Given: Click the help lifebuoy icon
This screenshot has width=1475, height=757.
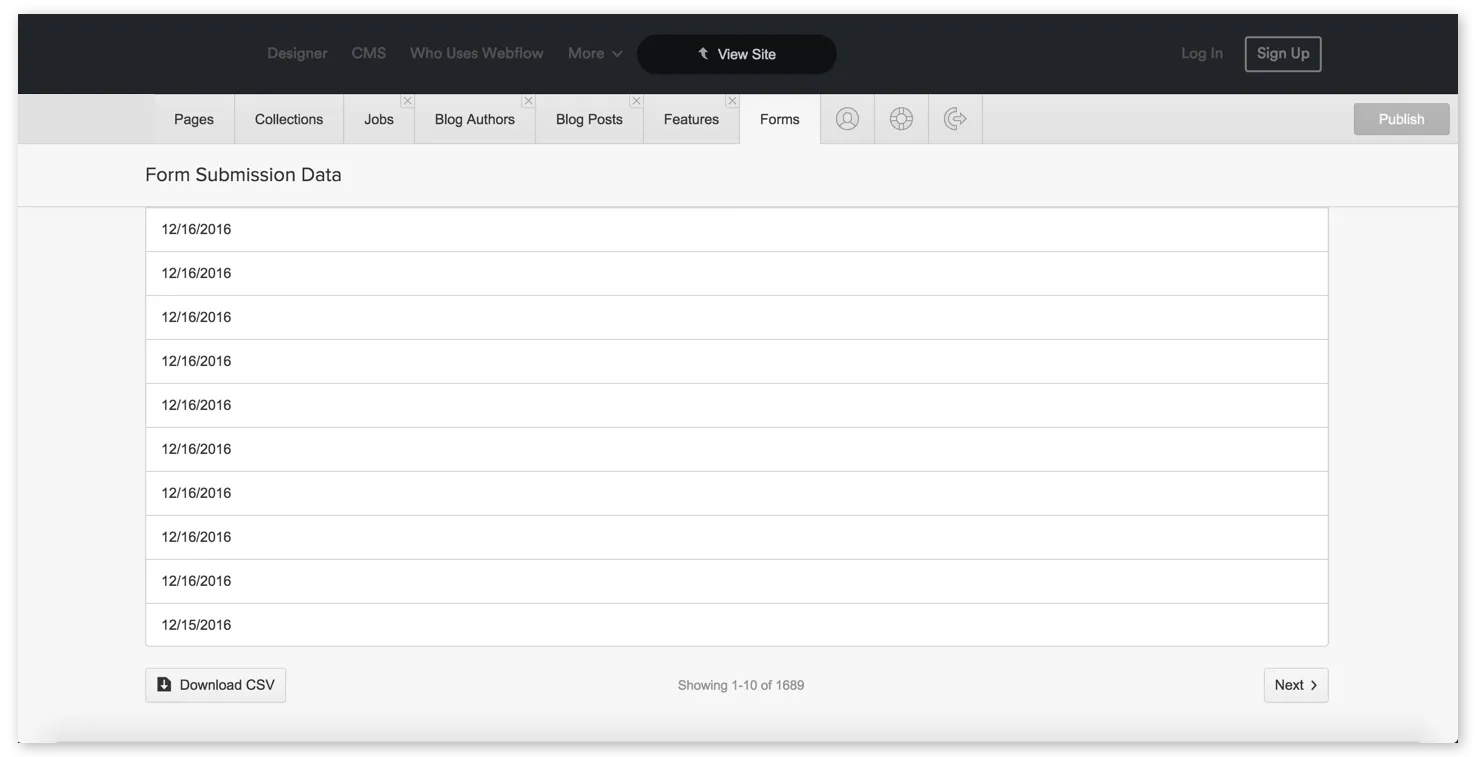Looking at the screenshot, I should [901, 119].
